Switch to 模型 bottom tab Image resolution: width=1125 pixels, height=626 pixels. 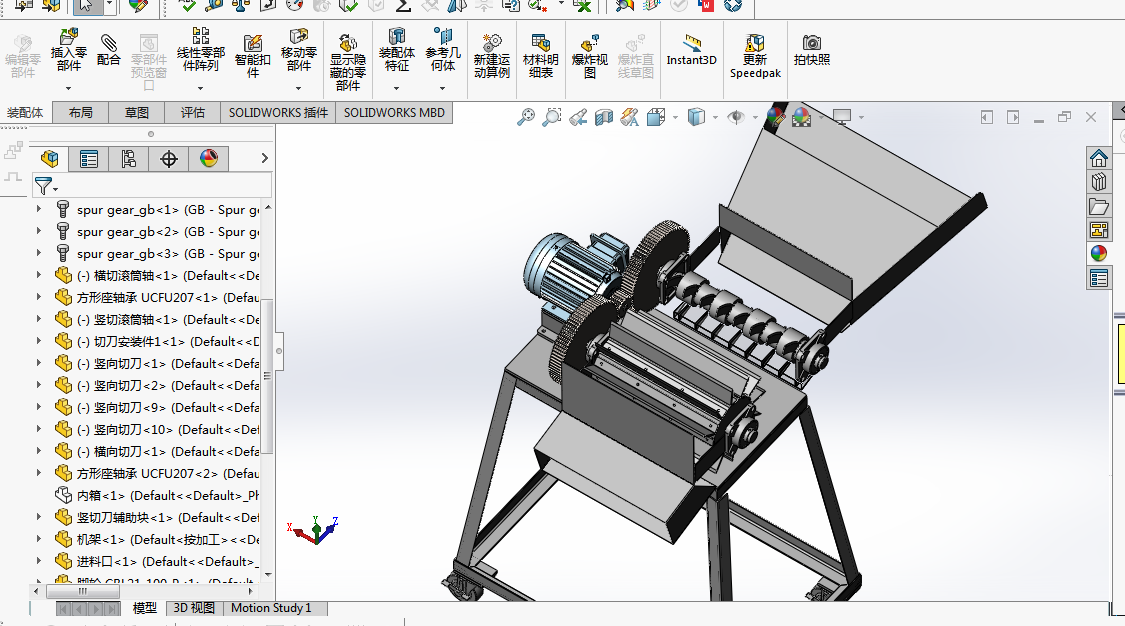144,608
